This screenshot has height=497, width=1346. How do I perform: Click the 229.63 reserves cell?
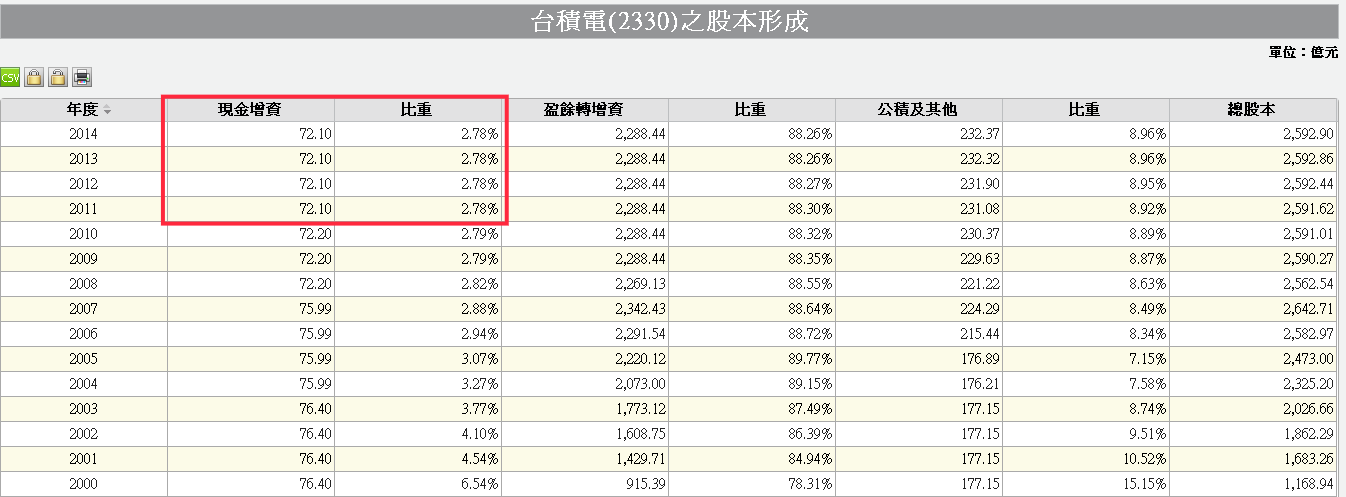pos(918,258)
